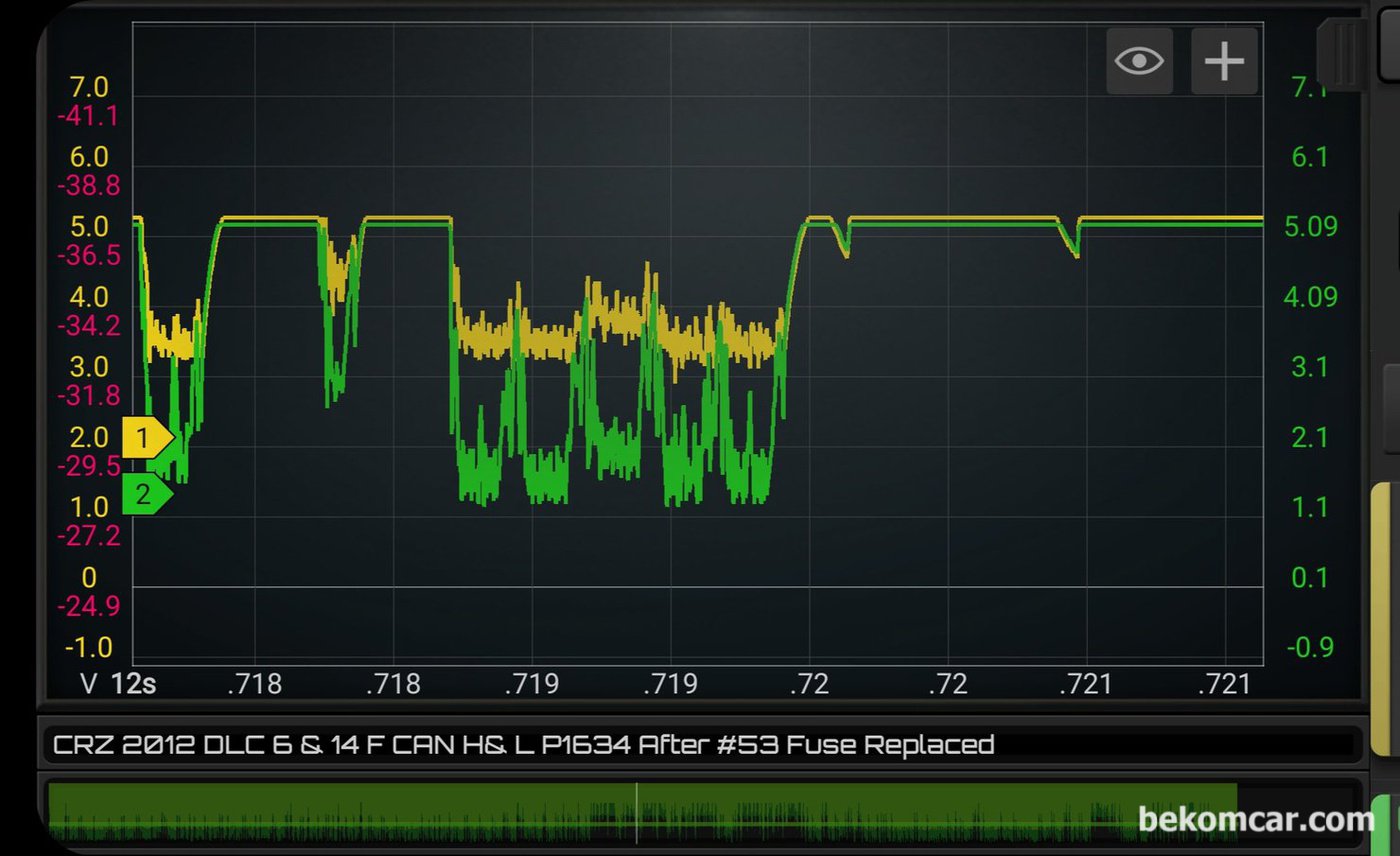Click the first .718 time axis label
Screen dimensions: 1400x856
[254, 684]
